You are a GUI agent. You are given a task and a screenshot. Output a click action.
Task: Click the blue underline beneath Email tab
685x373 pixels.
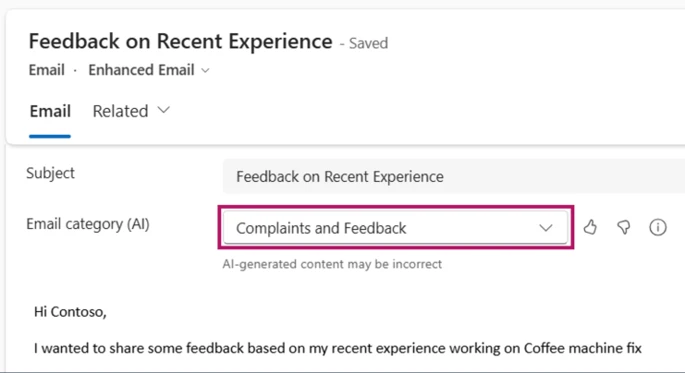tap(50, 136)
